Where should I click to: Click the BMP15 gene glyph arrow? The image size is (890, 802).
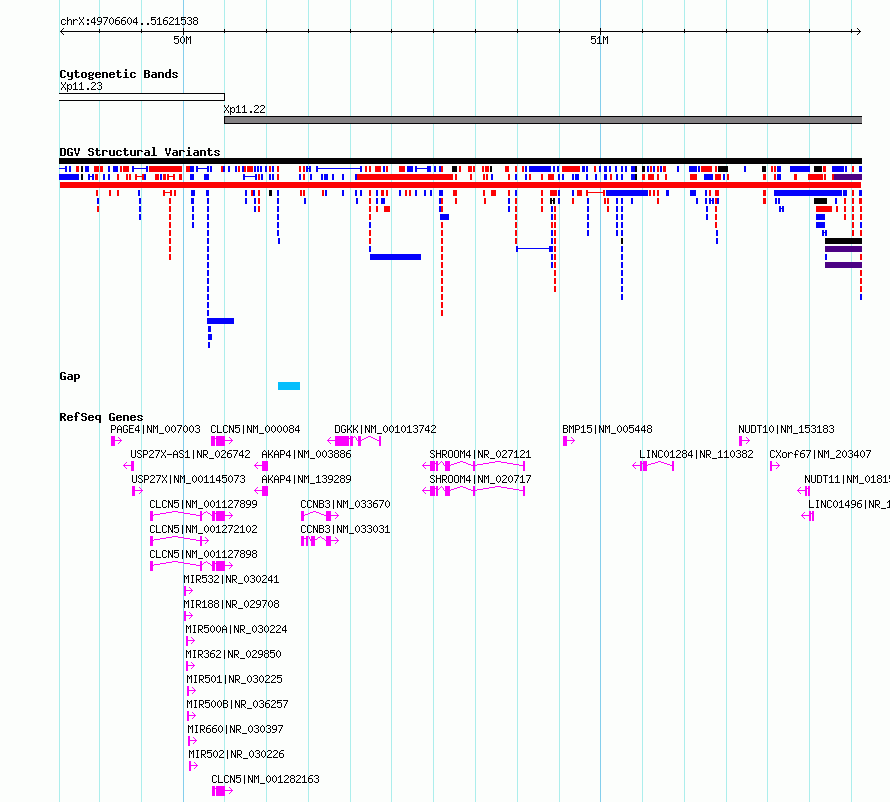(568, 441)
